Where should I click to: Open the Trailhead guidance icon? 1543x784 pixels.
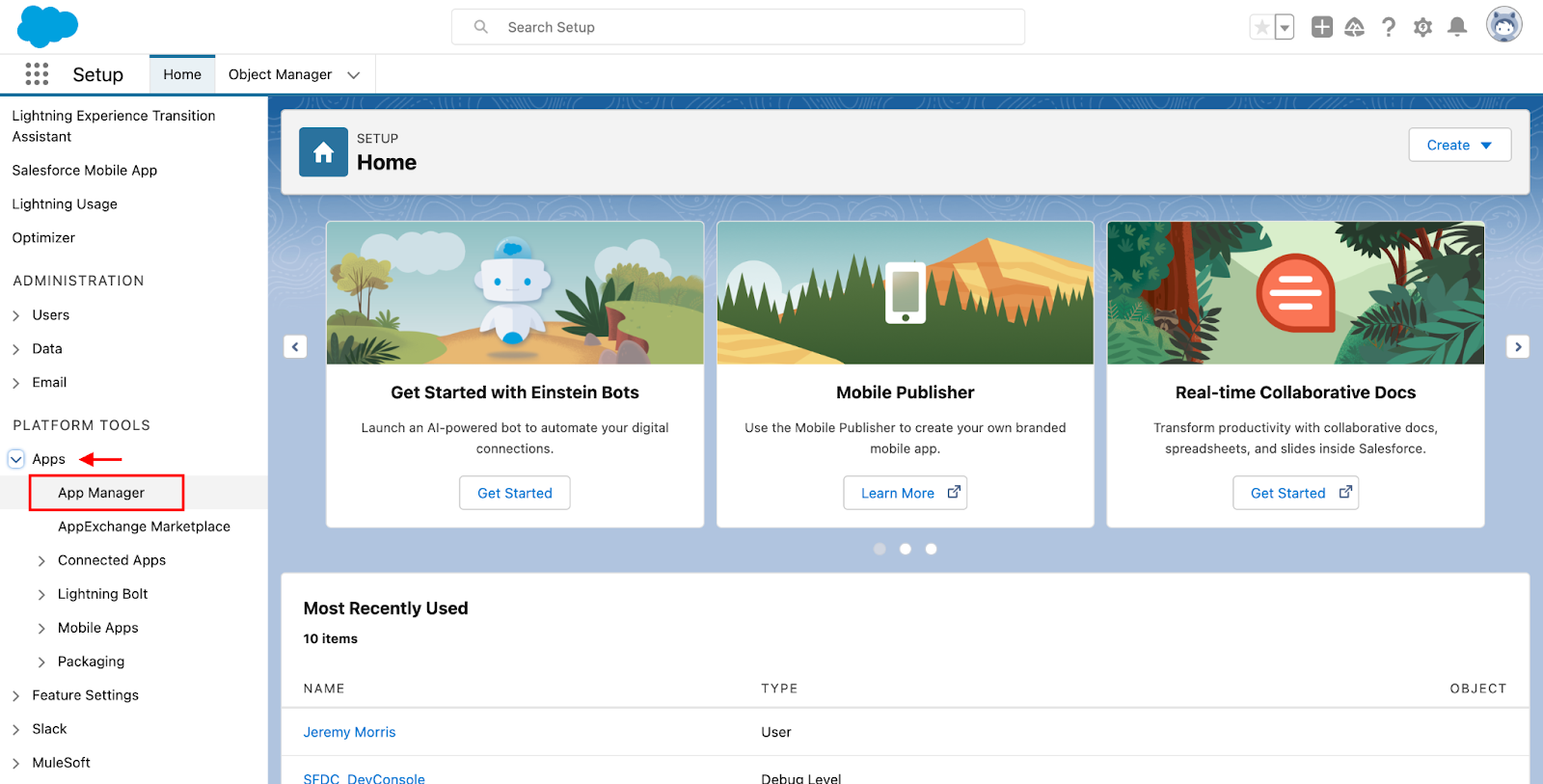pyautogui.click(x=1355, y=27)
